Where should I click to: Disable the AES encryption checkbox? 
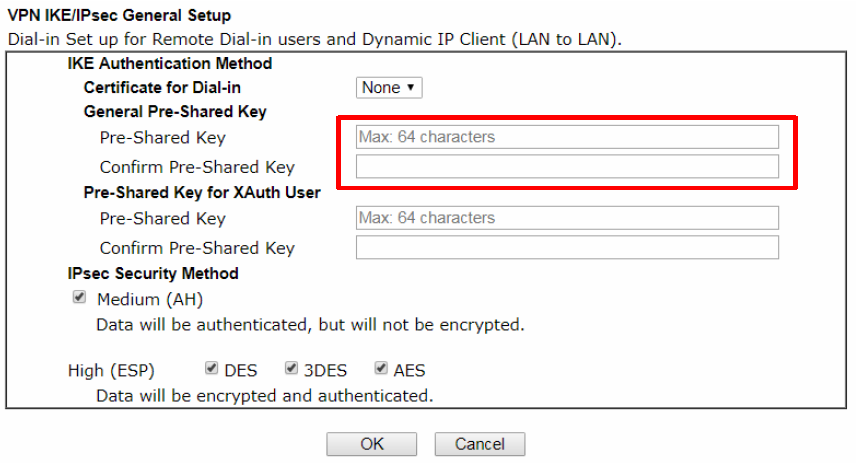pyautogui.click(x=381, y=369)
